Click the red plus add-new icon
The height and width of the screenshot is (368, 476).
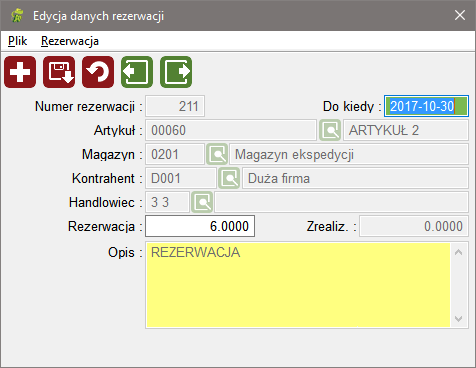point(20,72)
